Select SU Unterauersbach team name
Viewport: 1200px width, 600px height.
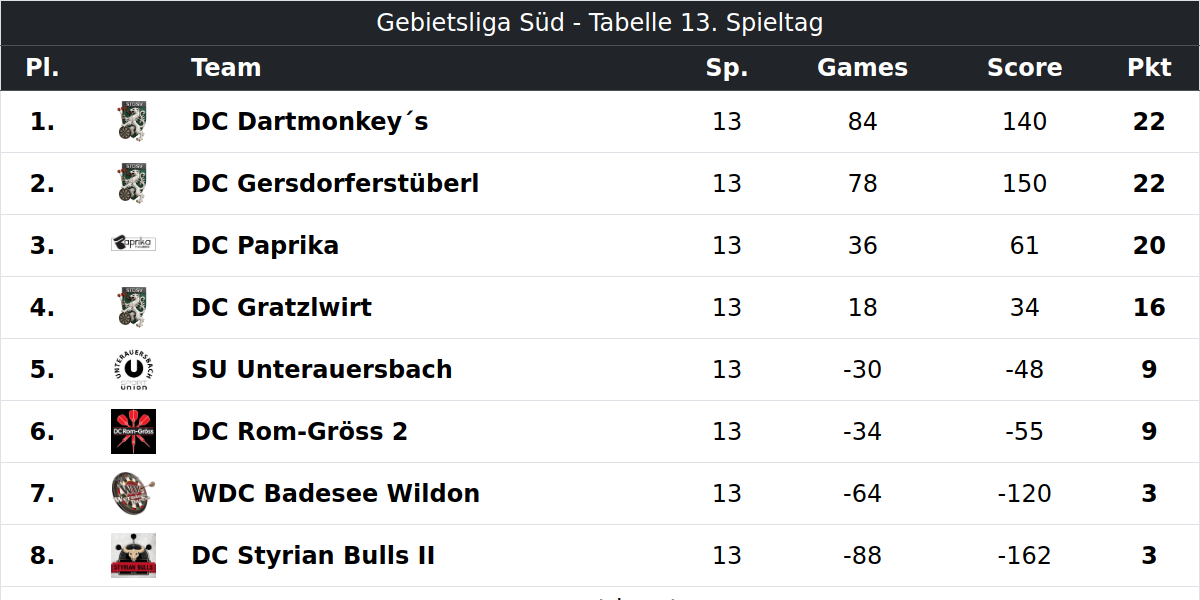pos(322,370)
